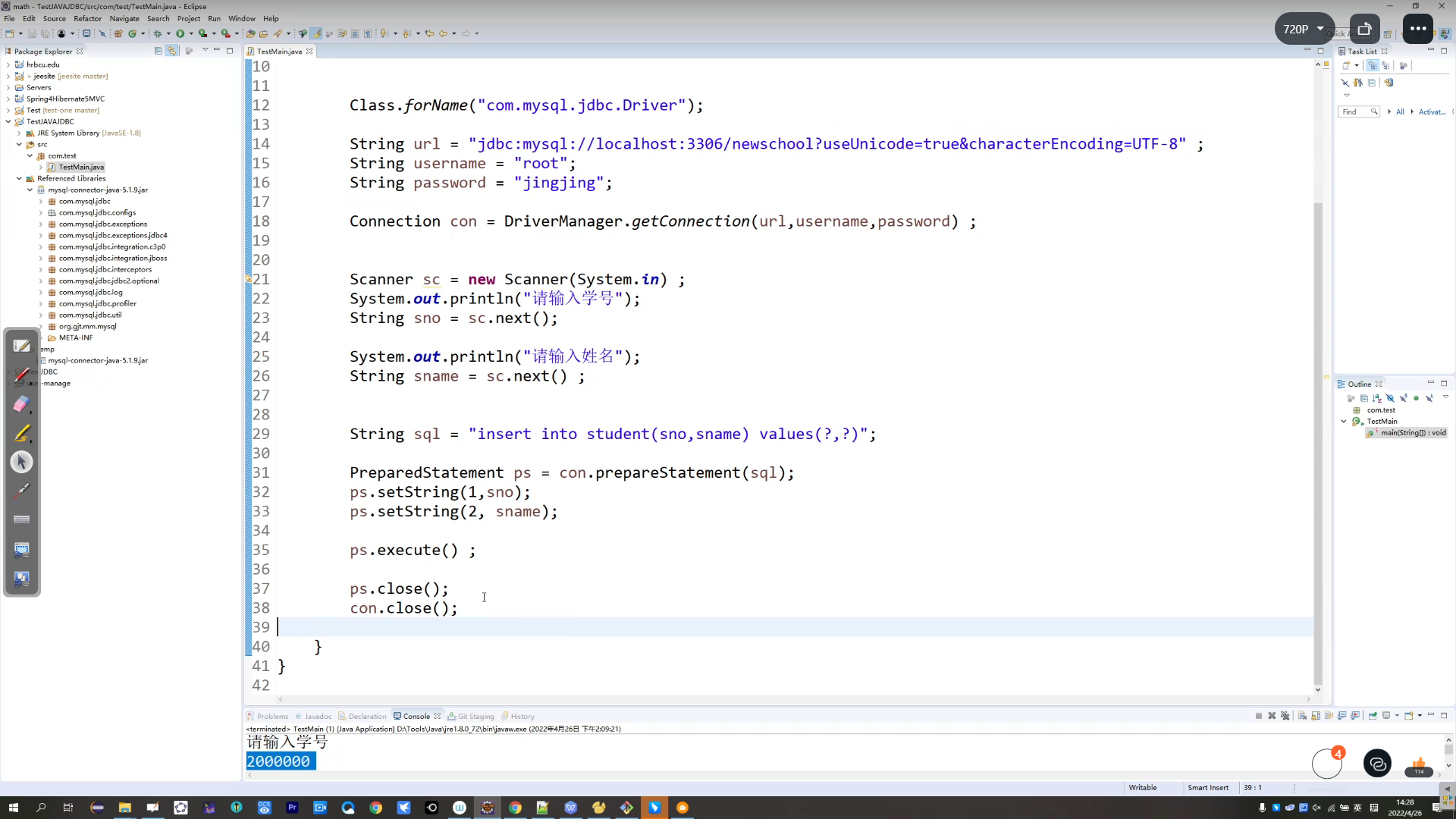Click the Debug bug icon in toolbar

point(158,33)
